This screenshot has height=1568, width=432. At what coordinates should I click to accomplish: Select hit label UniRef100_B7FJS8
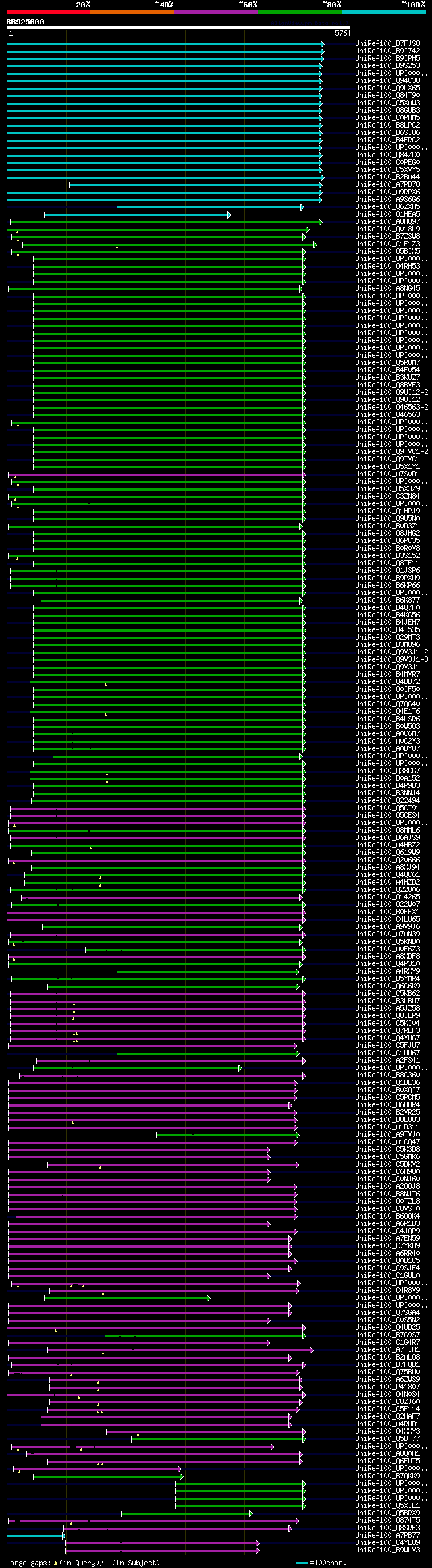click(x=387, y=44)
